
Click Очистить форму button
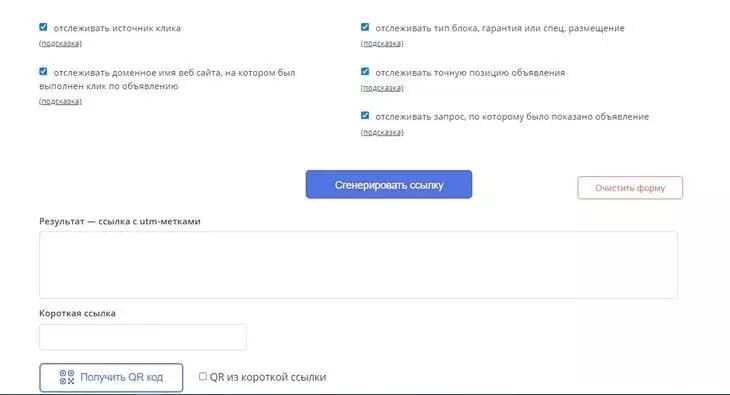630,188
